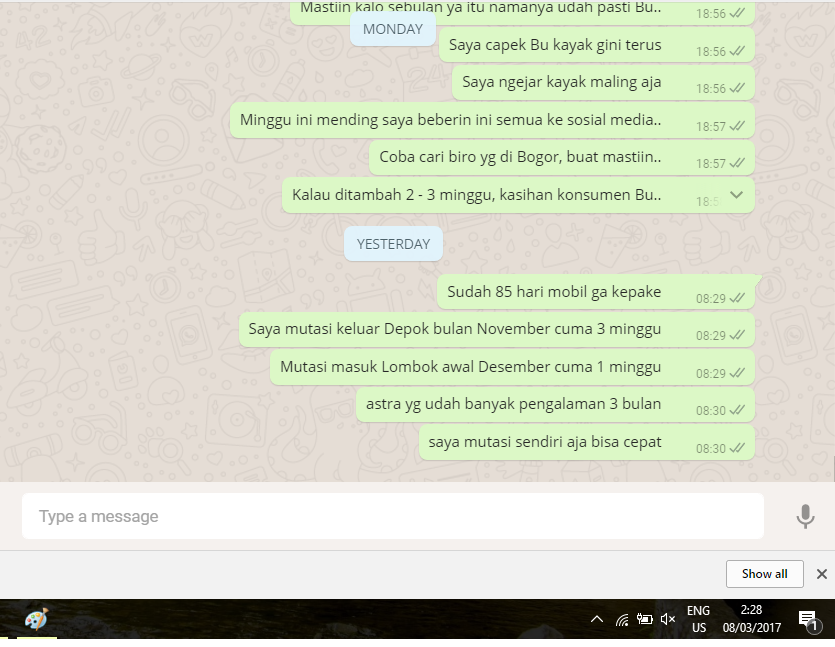
Task: Click the Show all downloads button
Action: click(764, 574)
